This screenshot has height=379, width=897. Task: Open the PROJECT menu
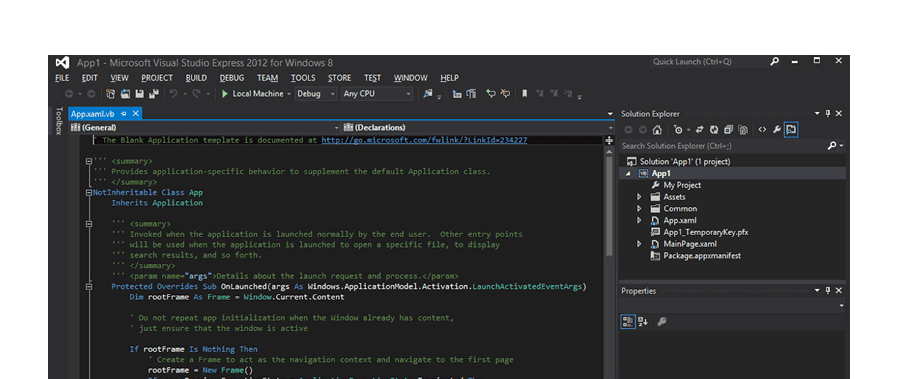[157, 78]
